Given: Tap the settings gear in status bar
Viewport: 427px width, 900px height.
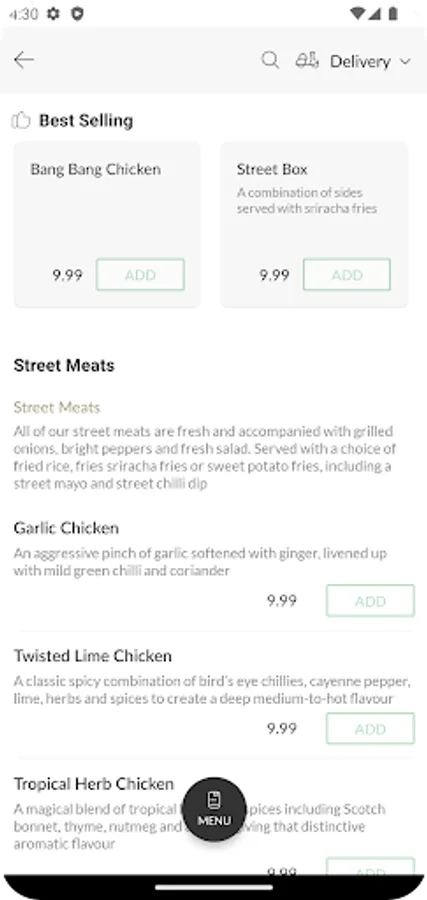Looking at the screenshot, I should (53, 13).
